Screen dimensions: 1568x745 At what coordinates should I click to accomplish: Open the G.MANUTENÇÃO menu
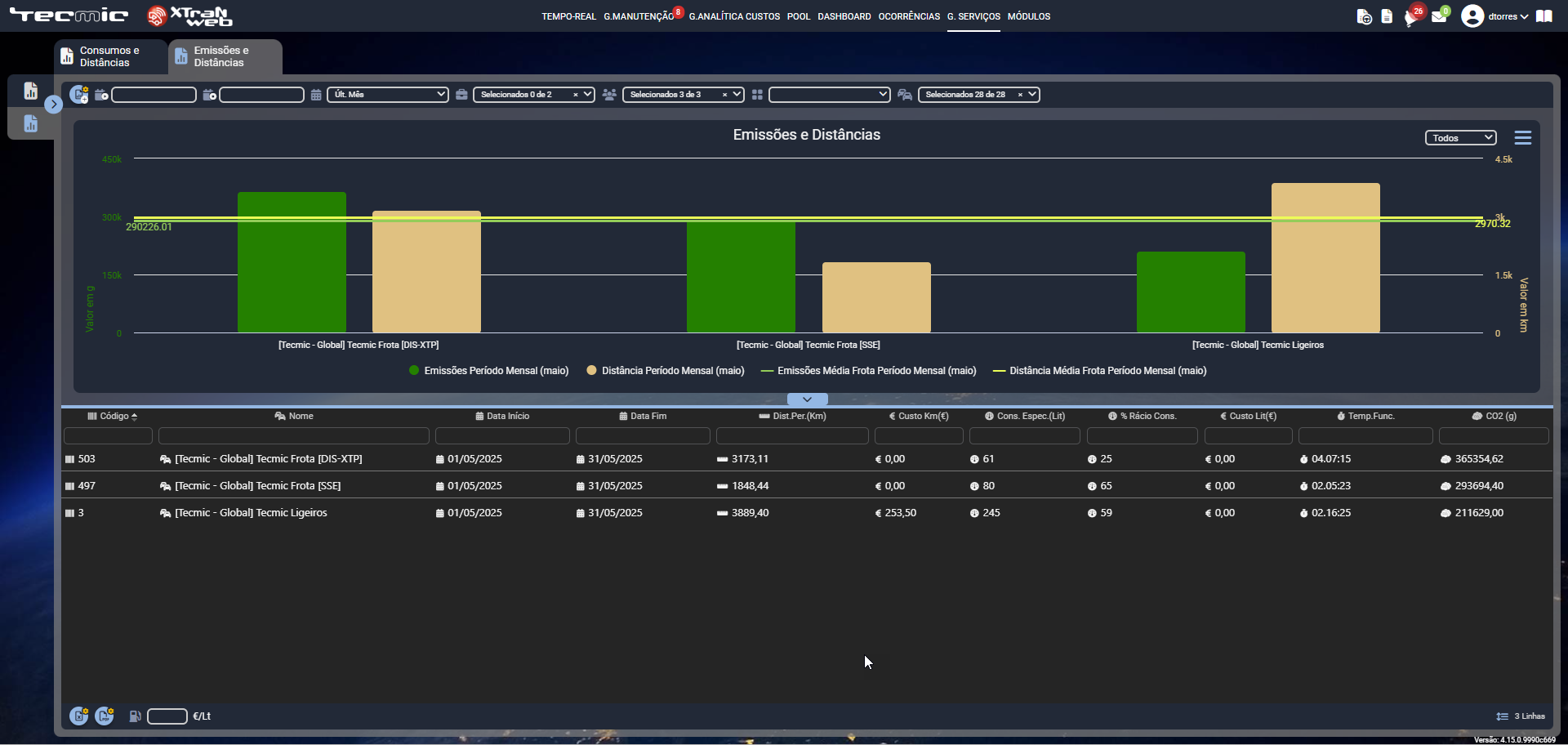click(x=639, y=16)
